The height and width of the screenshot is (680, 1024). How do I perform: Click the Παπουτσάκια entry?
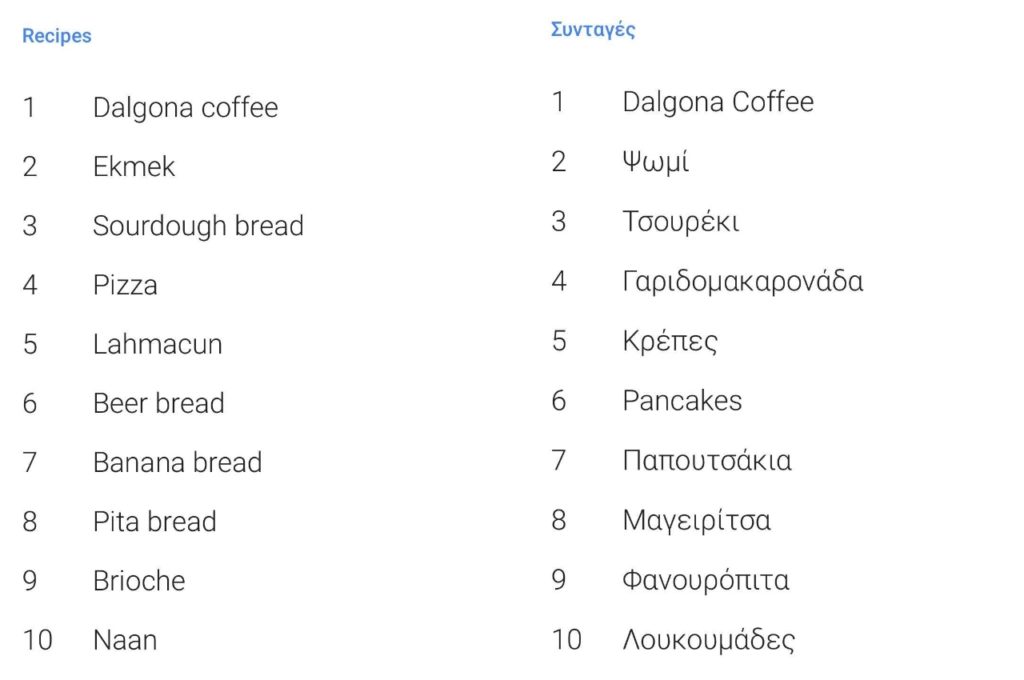tap(707, 461)
